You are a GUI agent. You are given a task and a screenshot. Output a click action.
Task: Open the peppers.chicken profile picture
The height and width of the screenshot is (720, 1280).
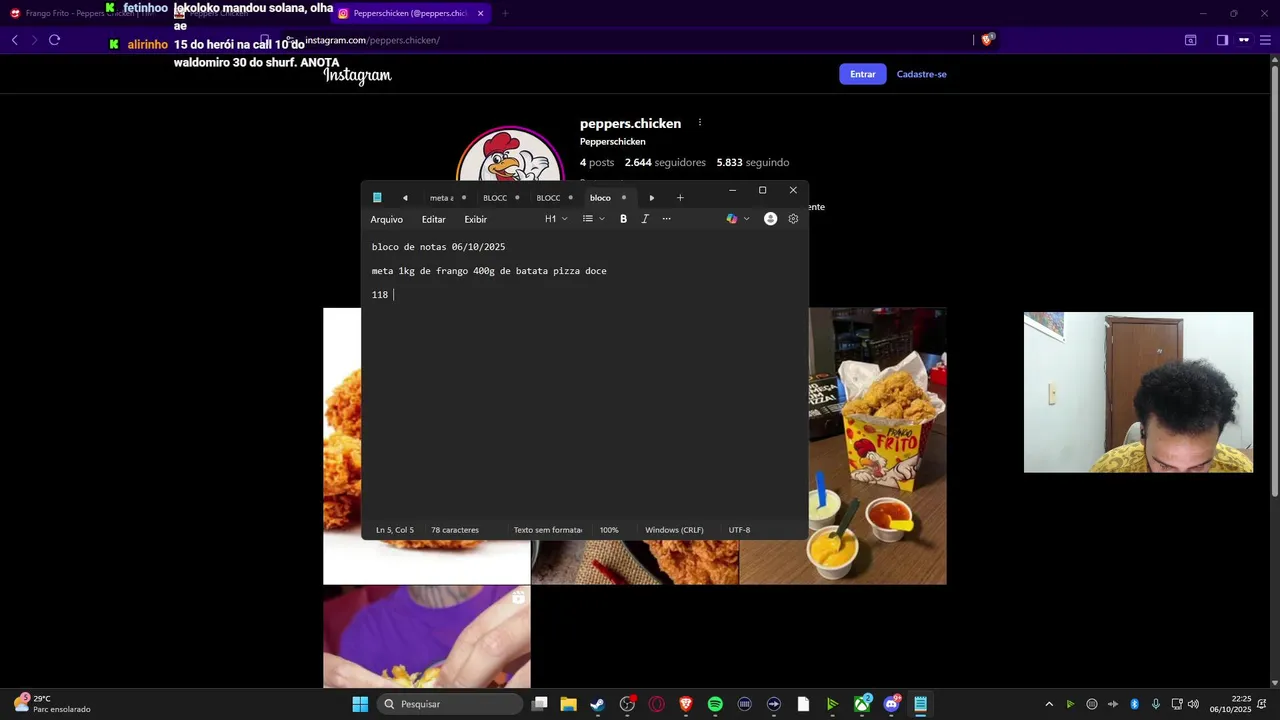click(510, 155)
